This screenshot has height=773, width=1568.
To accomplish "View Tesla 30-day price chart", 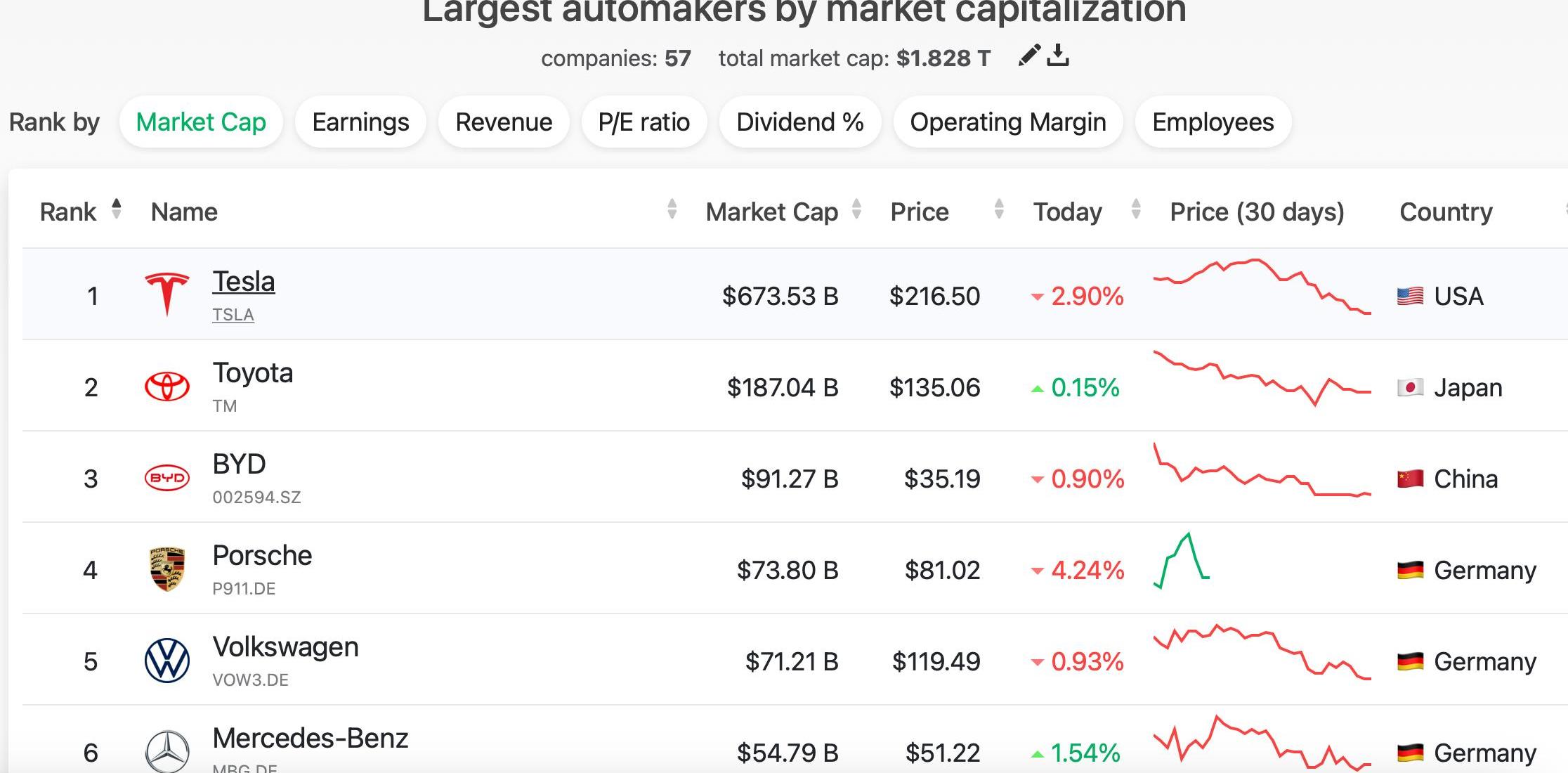I will point(1262,287).
